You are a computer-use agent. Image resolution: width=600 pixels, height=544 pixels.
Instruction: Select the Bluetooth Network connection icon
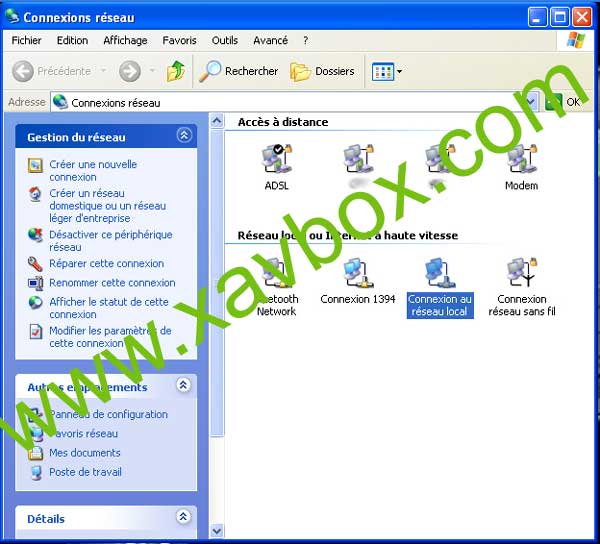pyautogui.click(x=277, y=272)
